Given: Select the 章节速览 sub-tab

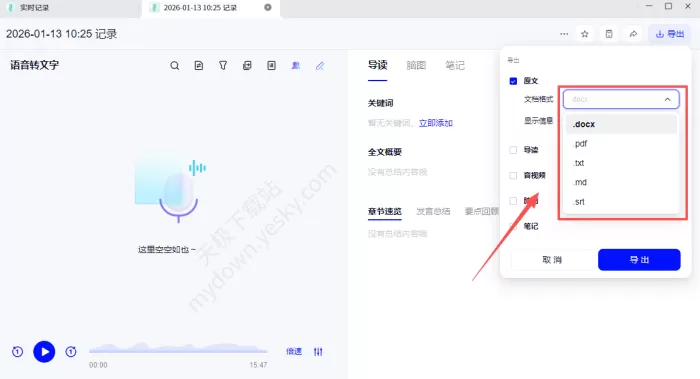Looking at the screenshot, I should [384, 211].
